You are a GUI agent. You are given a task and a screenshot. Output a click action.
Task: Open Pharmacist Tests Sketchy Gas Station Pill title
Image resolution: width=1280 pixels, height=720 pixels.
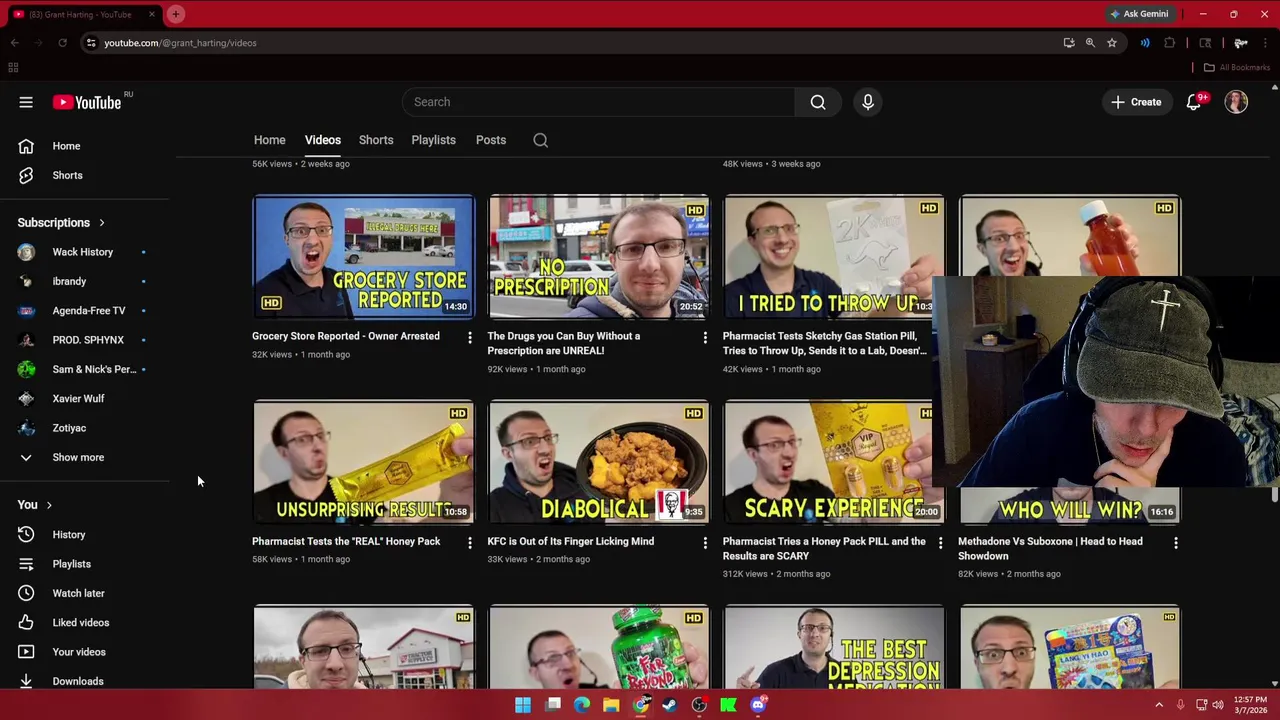pyautogui.click(x=825, y=343)
